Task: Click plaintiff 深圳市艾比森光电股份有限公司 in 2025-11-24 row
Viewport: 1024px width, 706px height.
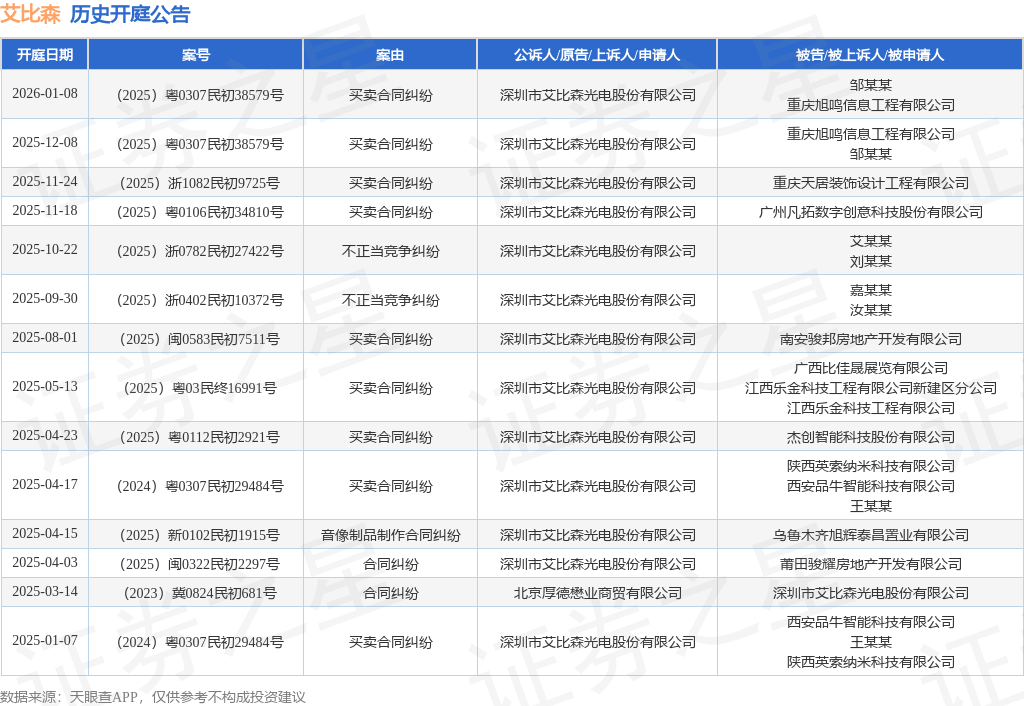Action: [x=598, y=184]
